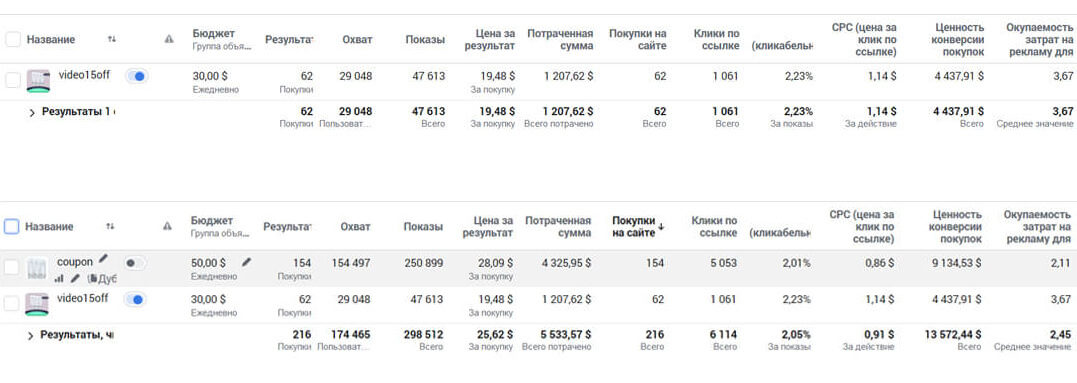
Task: Click the 50,00 $ daily budget value
Action: 209,263
